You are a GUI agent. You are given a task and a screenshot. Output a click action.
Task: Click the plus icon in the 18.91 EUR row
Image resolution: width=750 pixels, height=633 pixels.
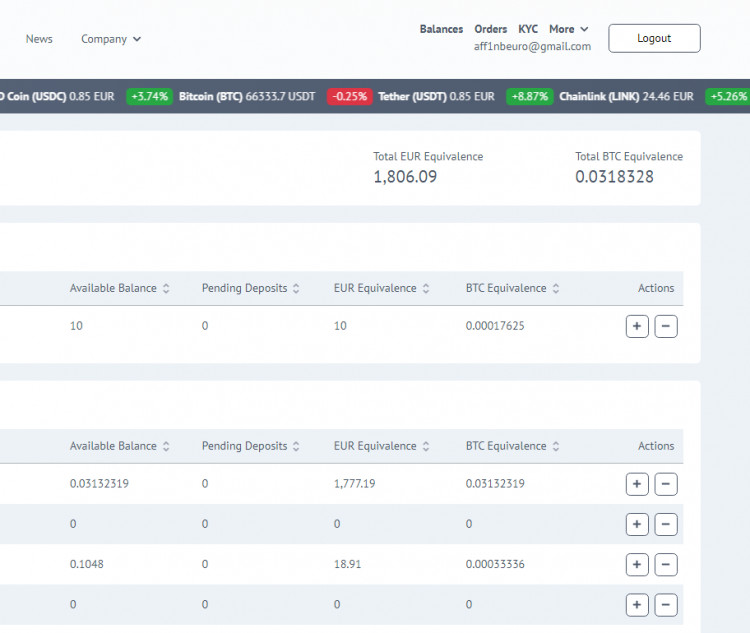click(x=637, y=564)
